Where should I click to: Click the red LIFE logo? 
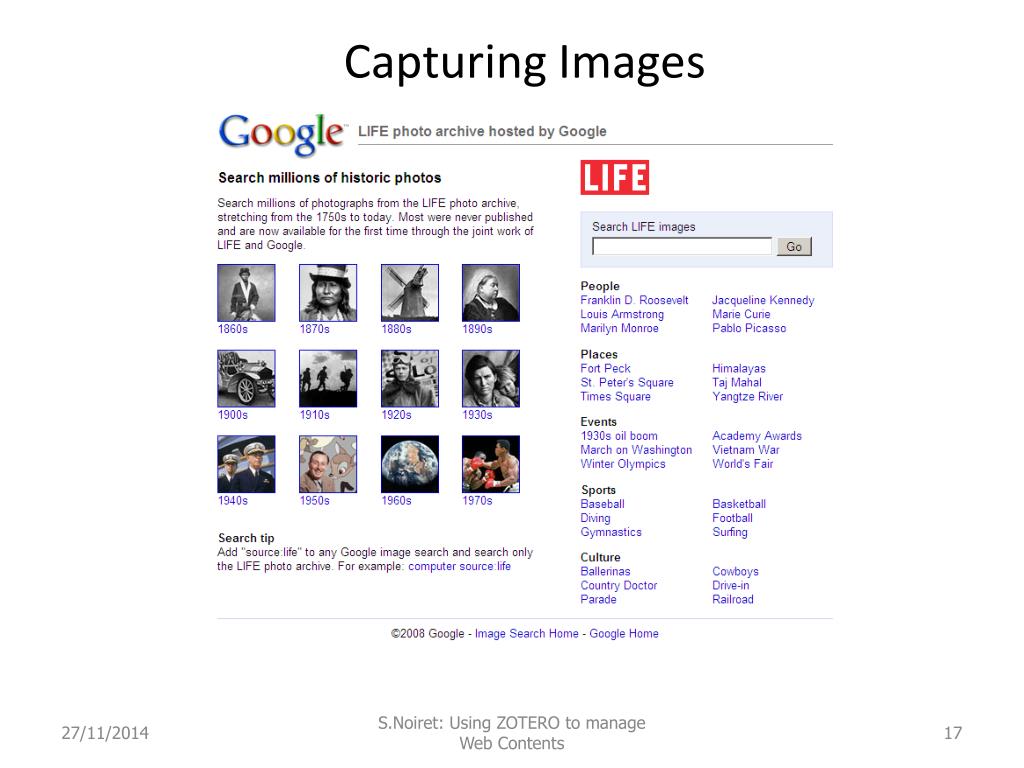(615, 178)
